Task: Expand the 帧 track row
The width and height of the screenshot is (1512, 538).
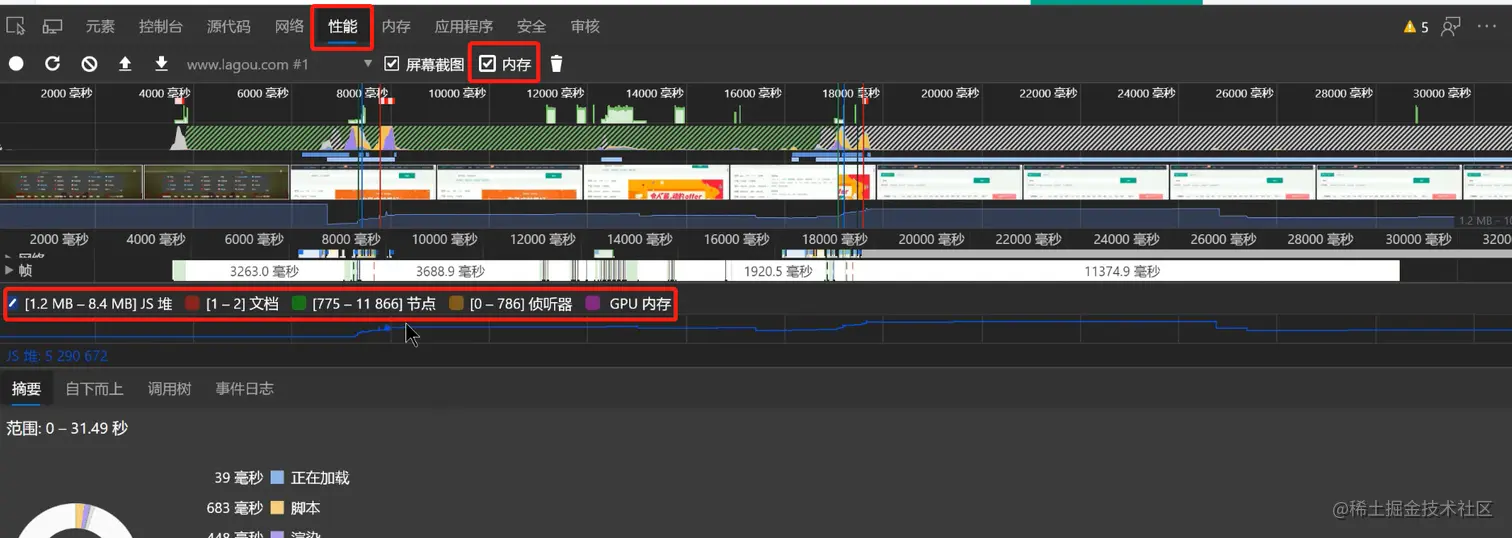Action: (x=10, y=270)
